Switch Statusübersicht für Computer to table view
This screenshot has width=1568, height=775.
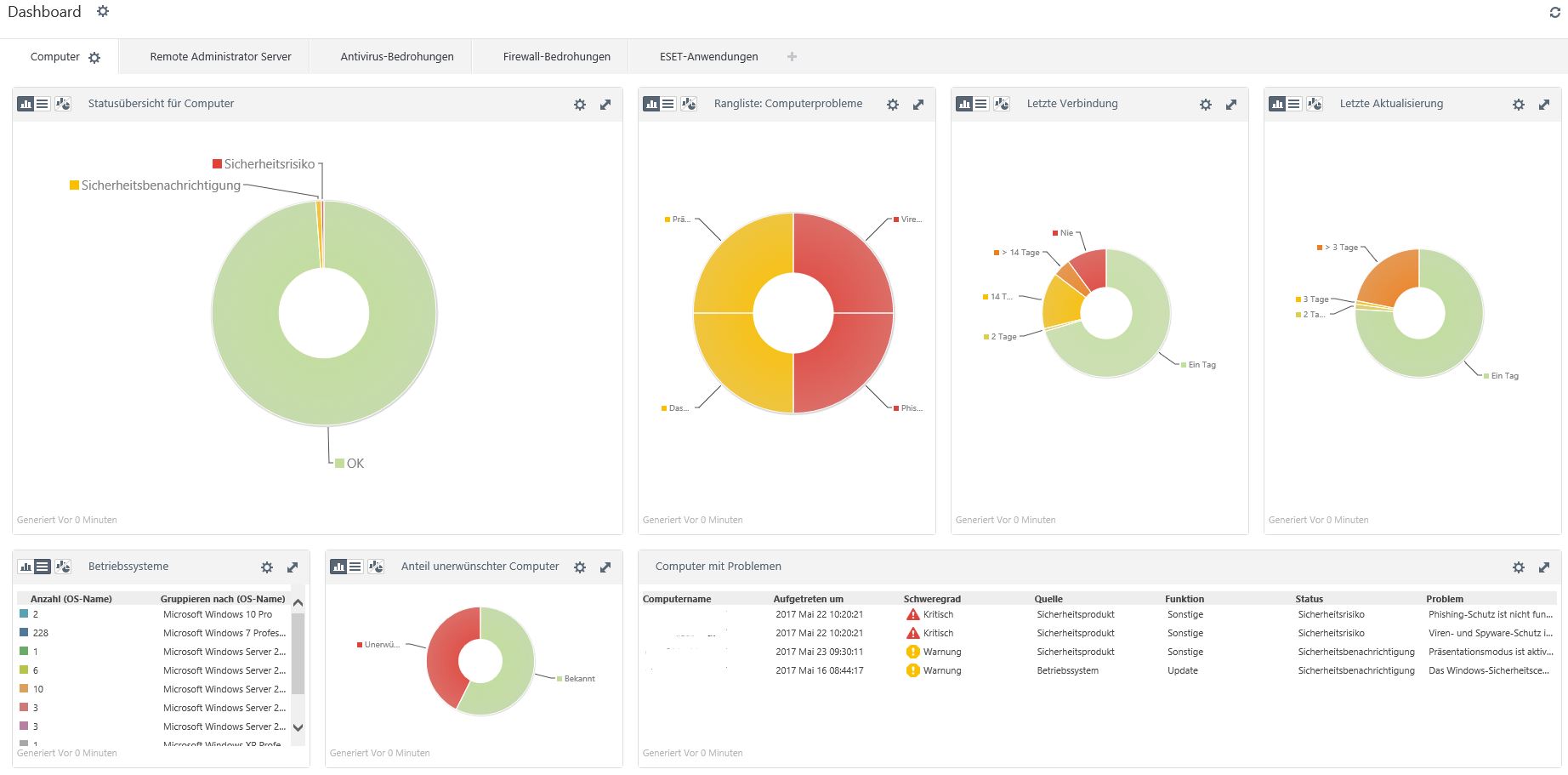click(x=41, y=104)
